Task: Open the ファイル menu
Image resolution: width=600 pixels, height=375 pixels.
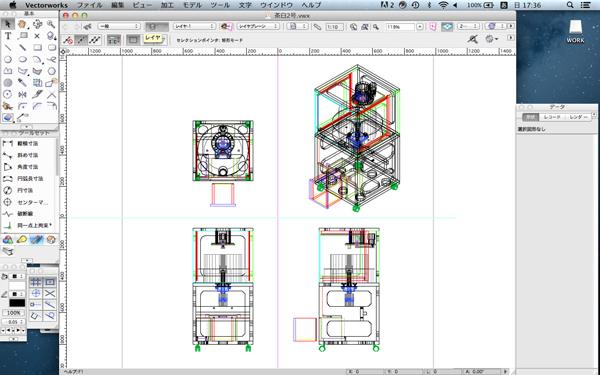Action: (x=90, y=5)
